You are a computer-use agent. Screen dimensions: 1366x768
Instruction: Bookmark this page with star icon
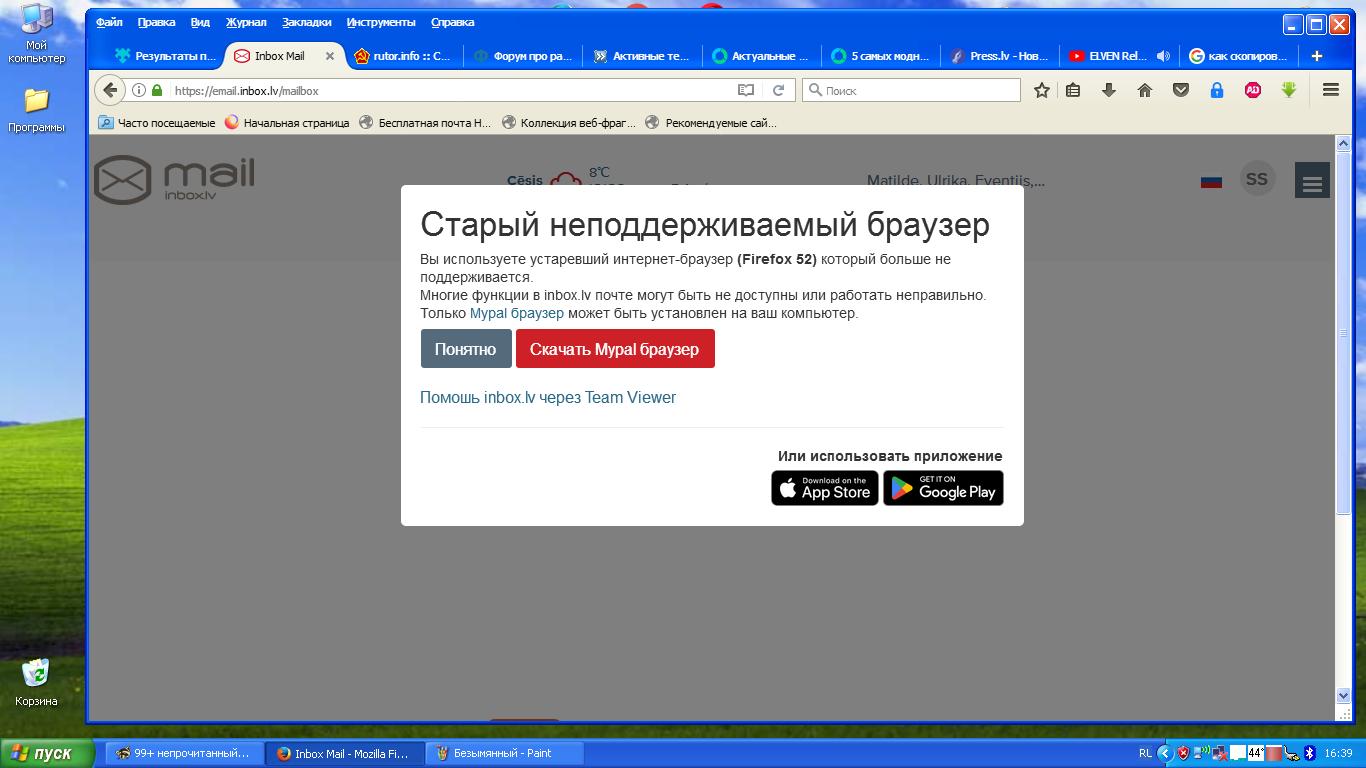[x=1042, y=90]
